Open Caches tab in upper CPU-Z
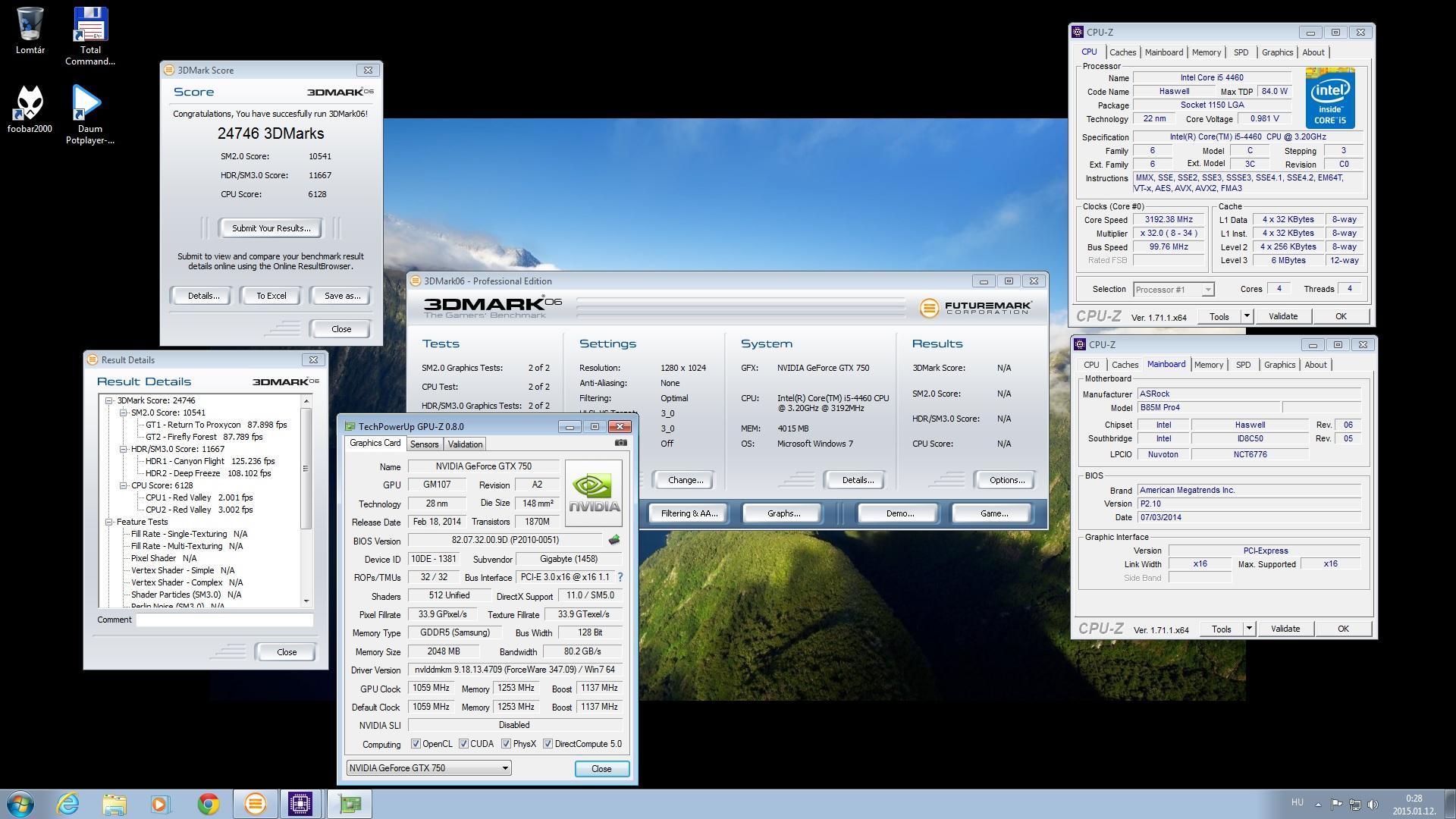 tap(1122, 52)
